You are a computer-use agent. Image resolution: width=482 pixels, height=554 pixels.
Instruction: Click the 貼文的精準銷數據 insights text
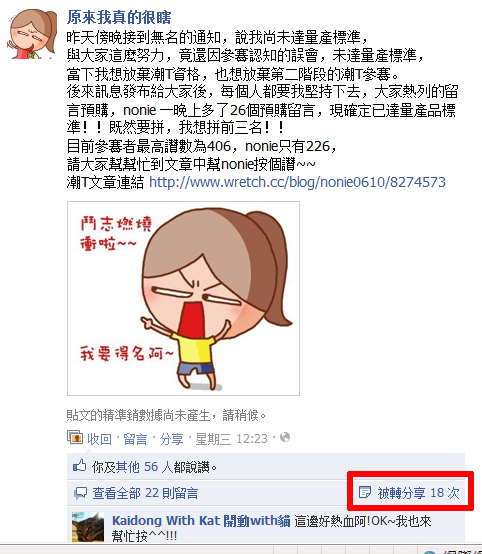point(166,415)
